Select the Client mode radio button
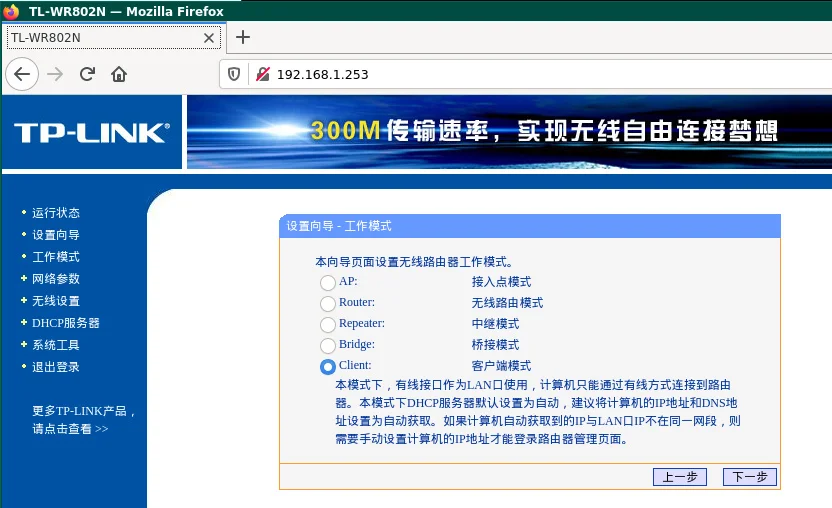Image resolution: width=832 pixels, height=508 pixels. 328,366
